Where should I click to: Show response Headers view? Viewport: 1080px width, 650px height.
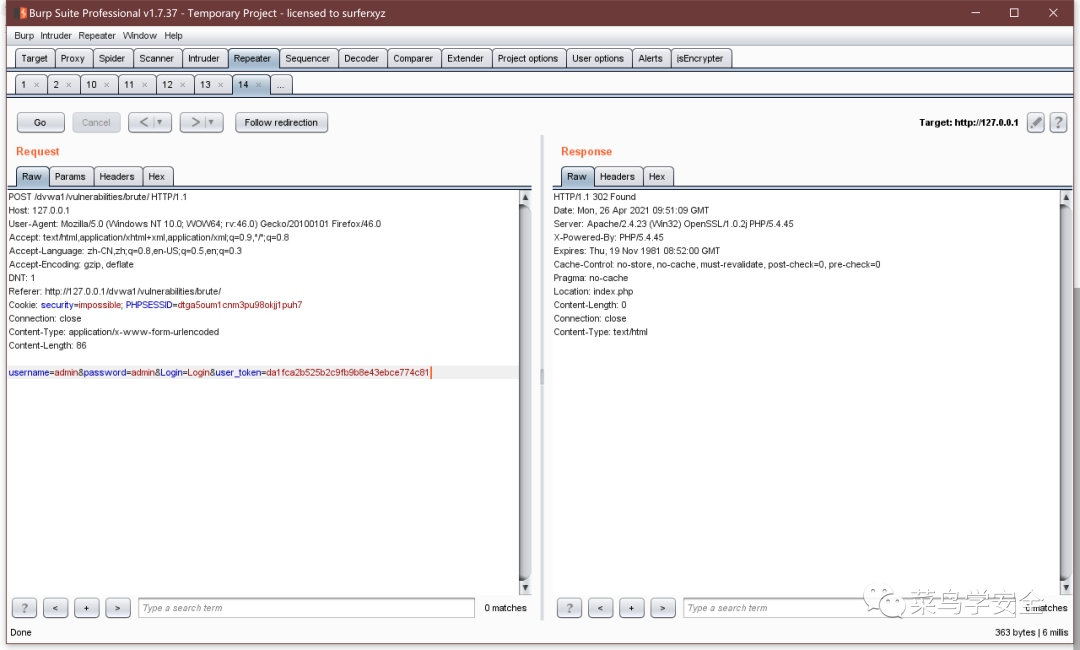(617, 177)
